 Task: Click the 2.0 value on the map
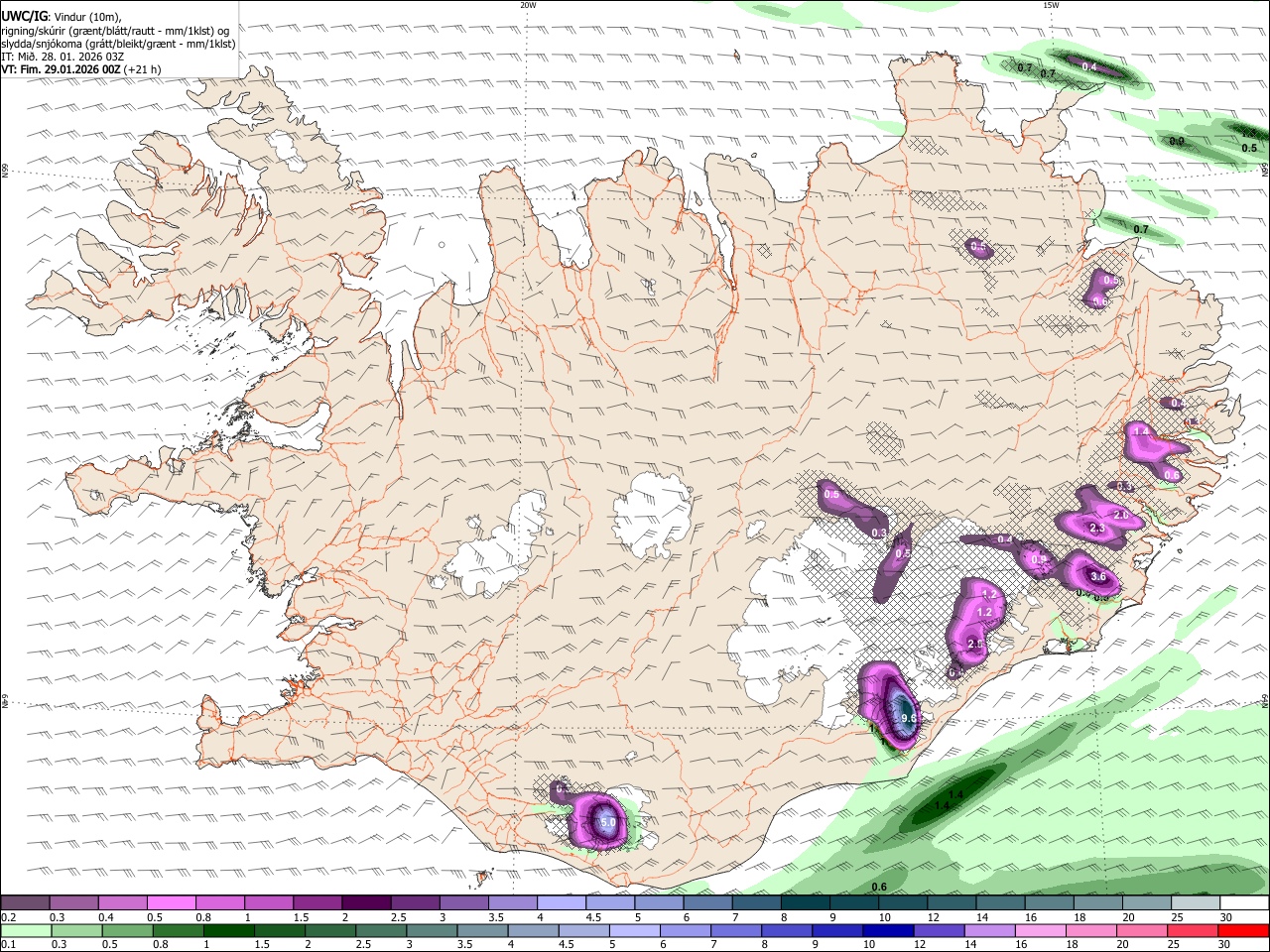[x=1121, y=515]
